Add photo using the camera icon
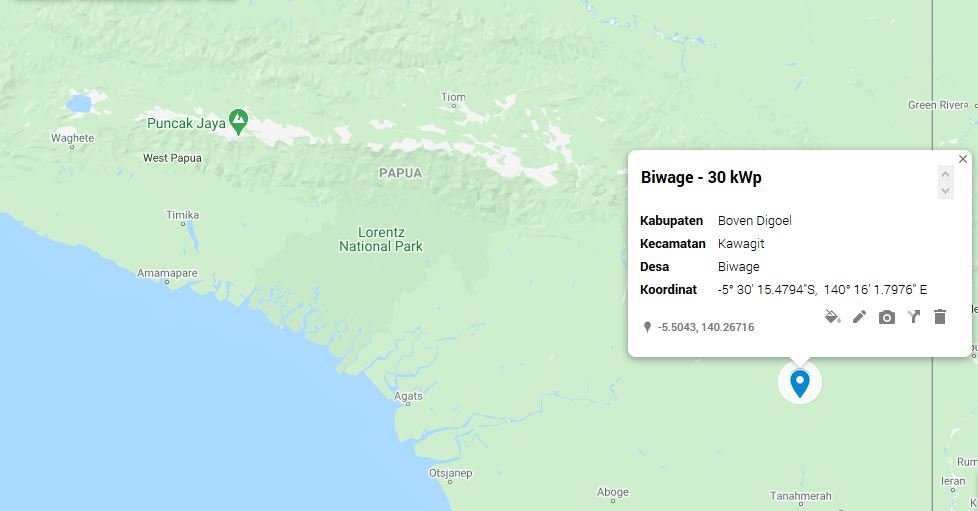Screen dimensions: 978x511 click(886, 318)
